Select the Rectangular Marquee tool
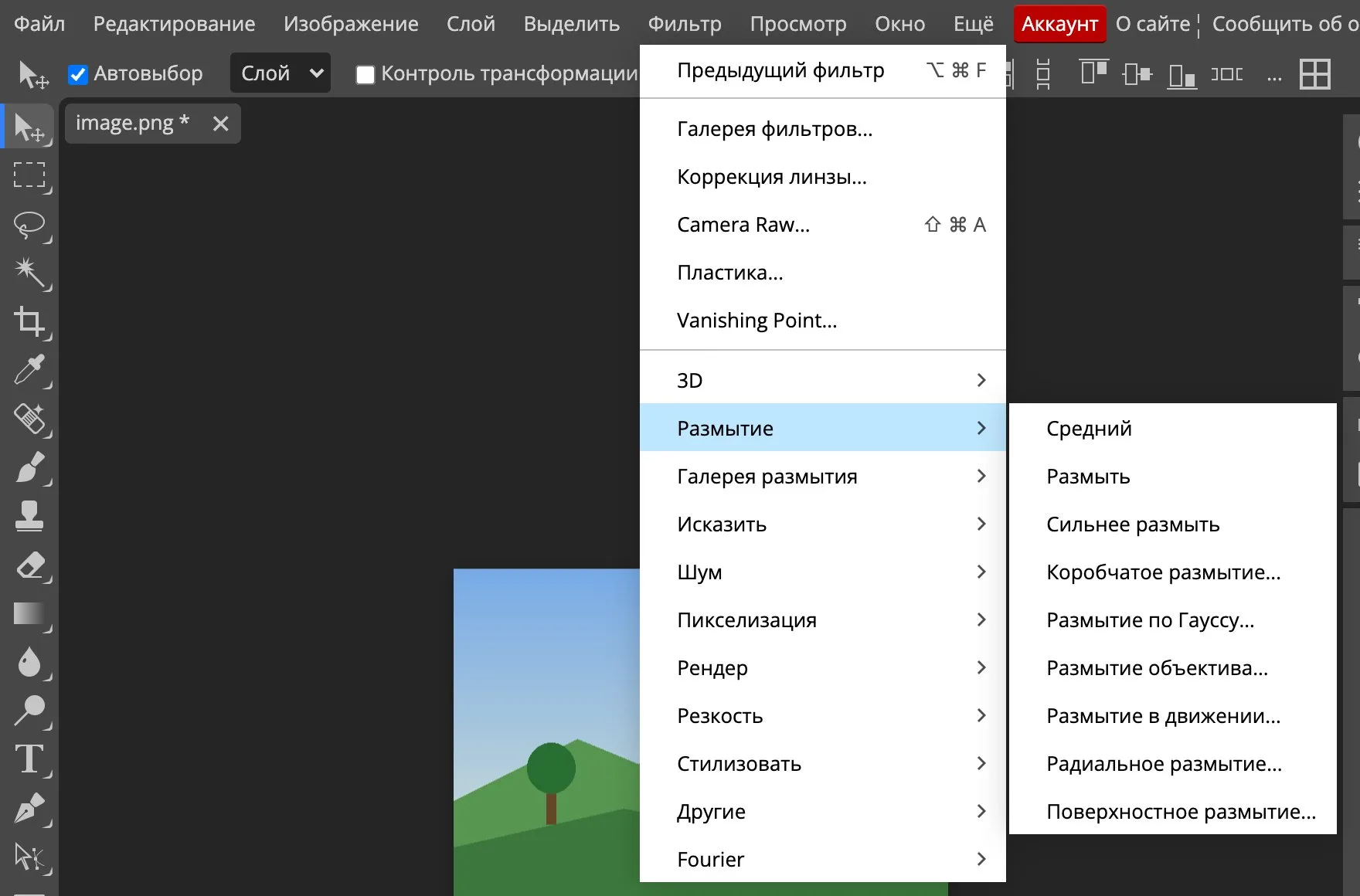 point(29,175)
